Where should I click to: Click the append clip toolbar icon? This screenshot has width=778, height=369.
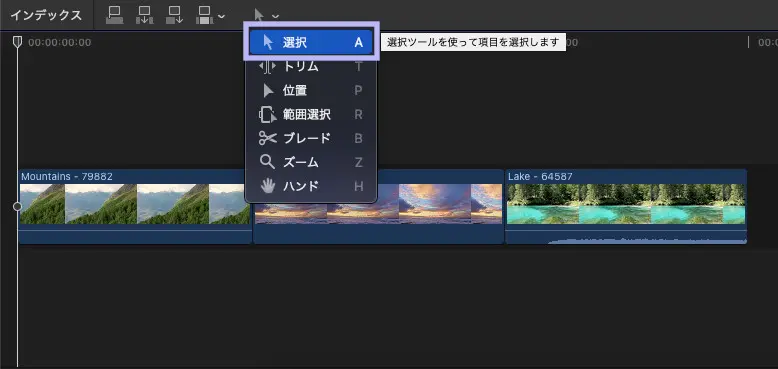[x=175, y=15]
